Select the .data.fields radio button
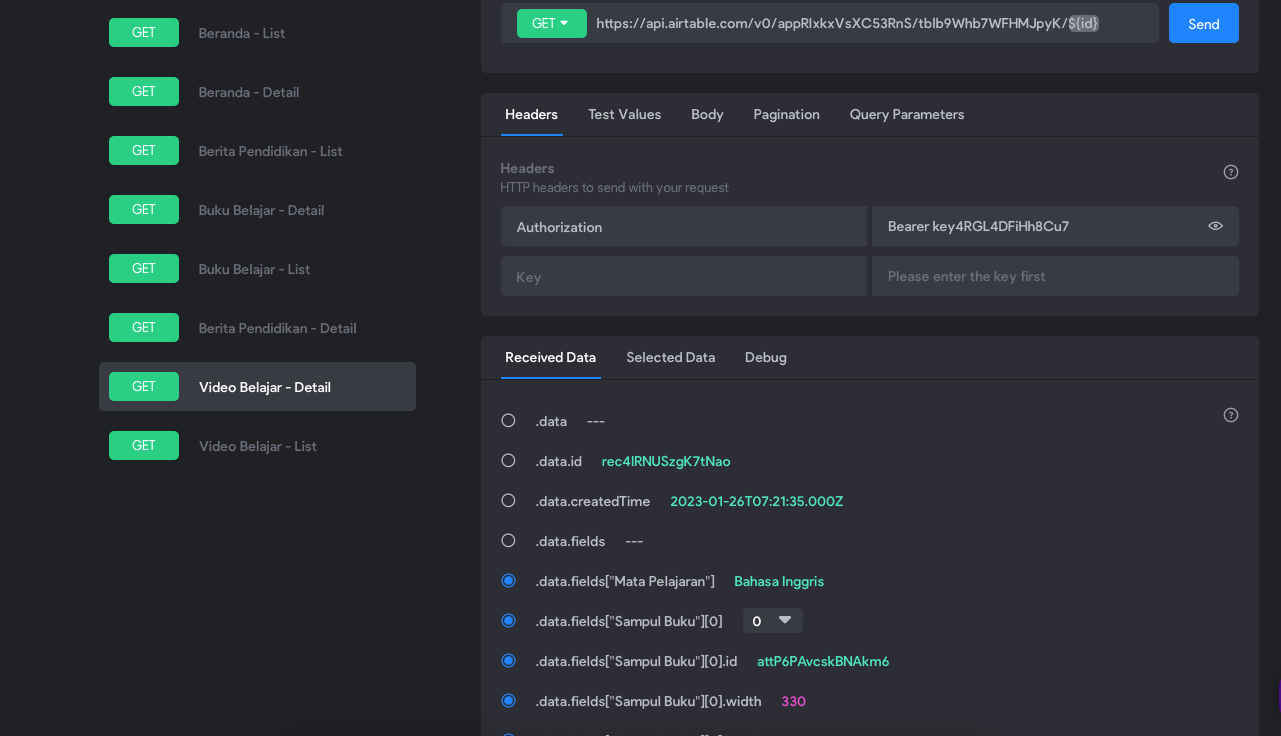This screenshot has height=736, width=1281. click(508, 541)
